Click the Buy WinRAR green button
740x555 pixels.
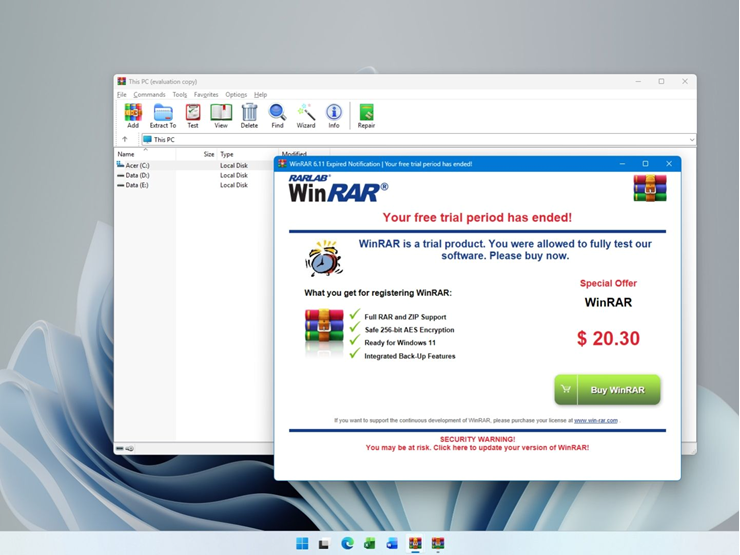(x=607, y=390)
